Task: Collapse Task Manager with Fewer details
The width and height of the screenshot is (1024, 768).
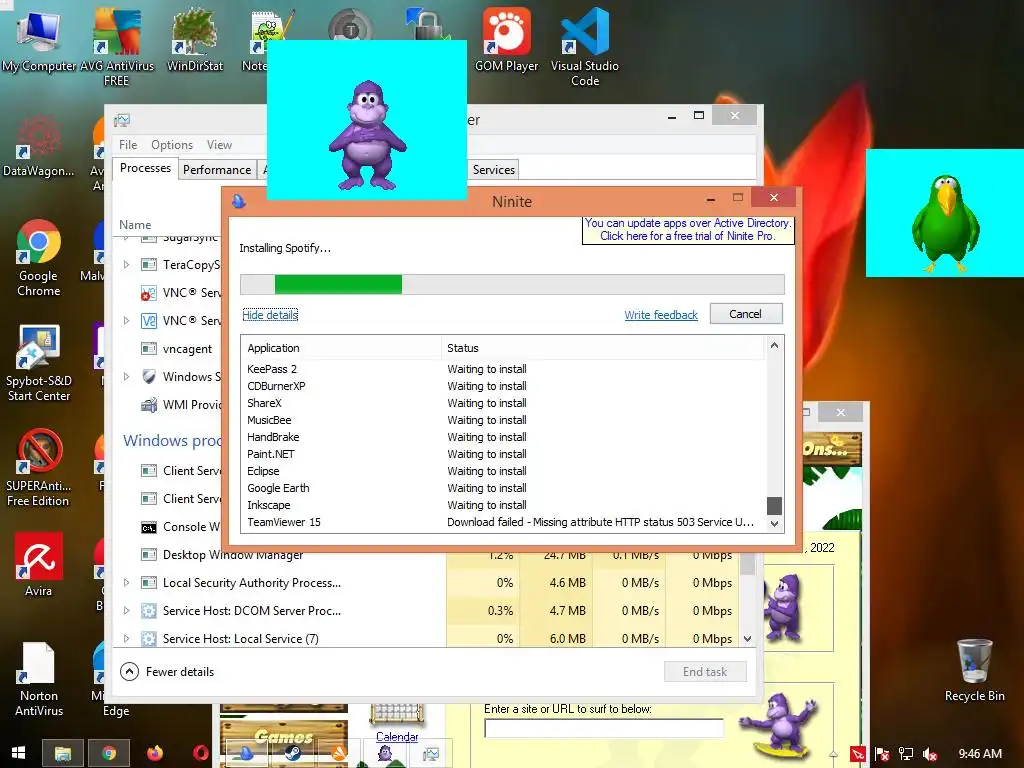Action: pyautogui.click(x=168, y=671)
